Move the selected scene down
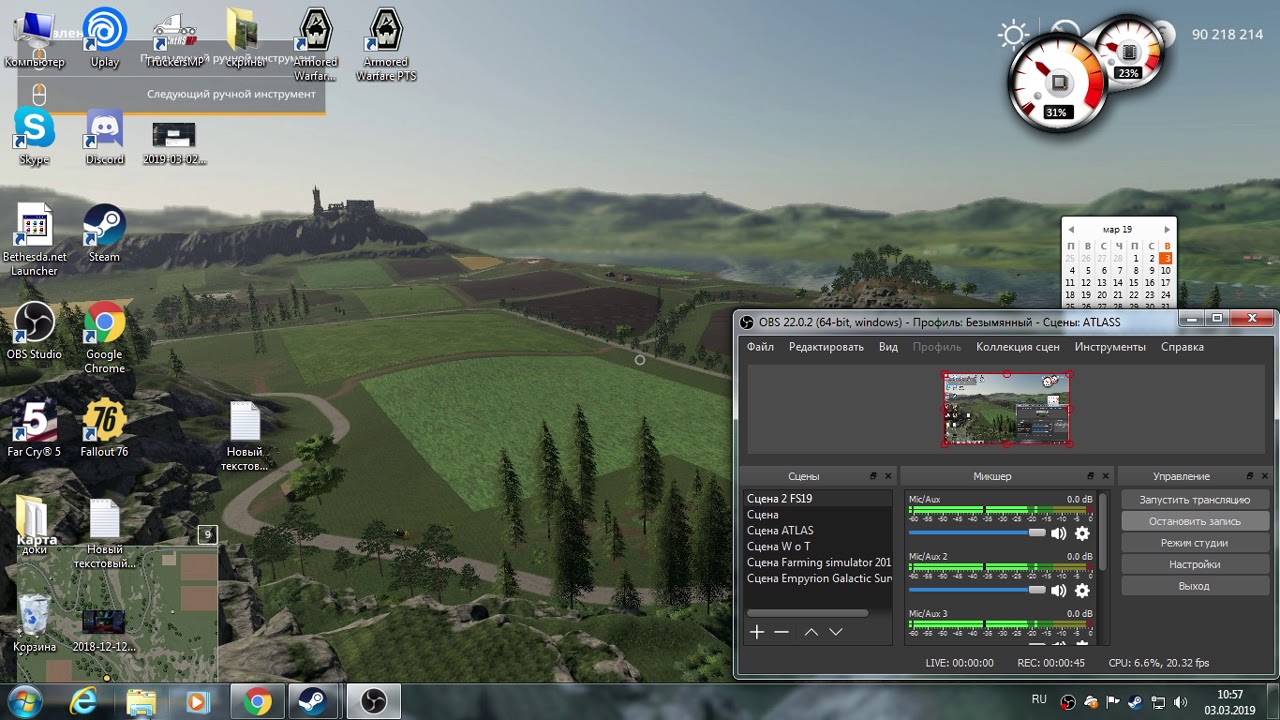The height and width of the screenshot is (720, 1280). [x=836, y=632]
